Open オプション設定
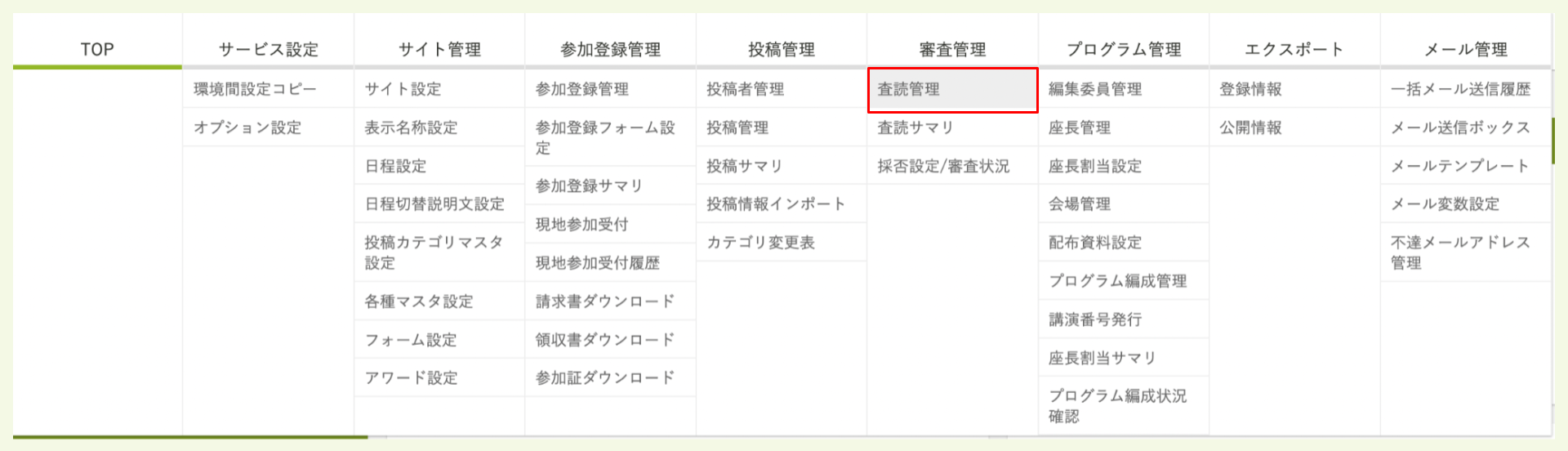Screen dimensions: 1568x451 pyautogui.click(x=247, y=127)
